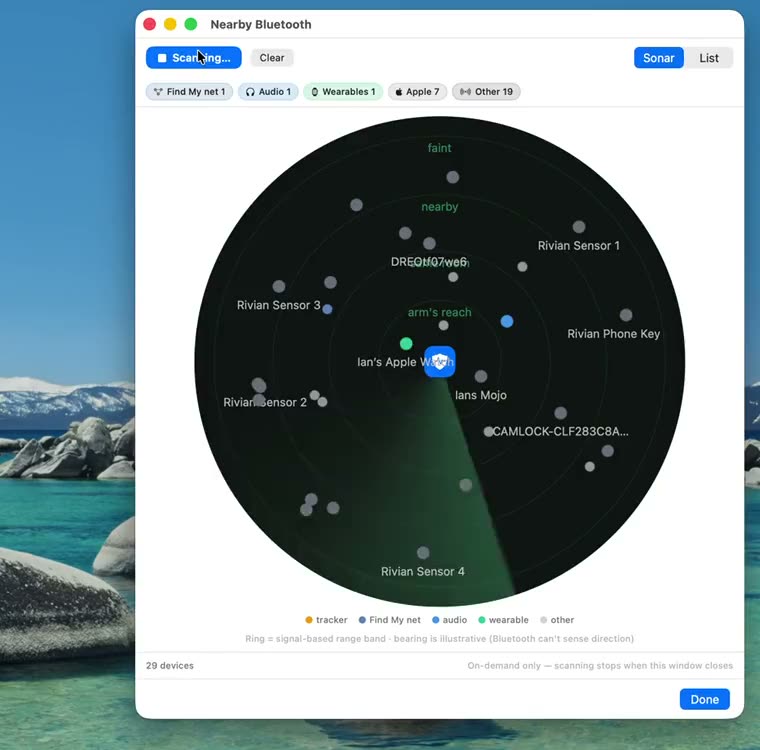Select the Rivian Phone Key dot

point(626,315)
